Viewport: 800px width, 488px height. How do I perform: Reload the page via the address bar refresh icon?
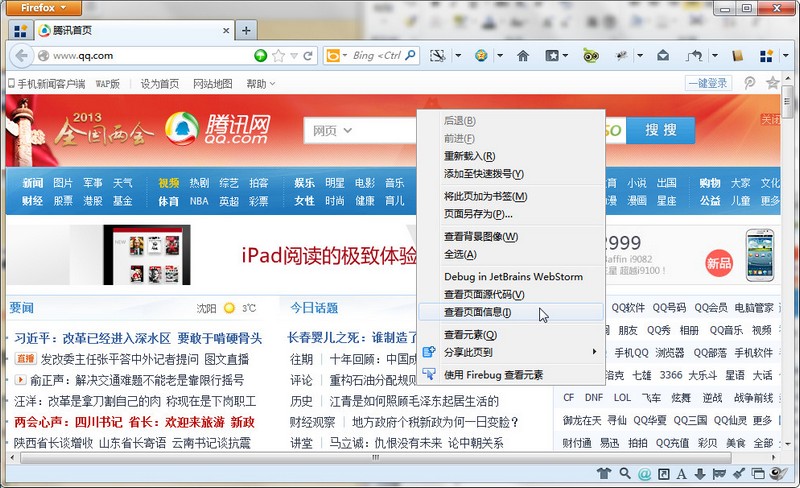click(x=308, y=56)
